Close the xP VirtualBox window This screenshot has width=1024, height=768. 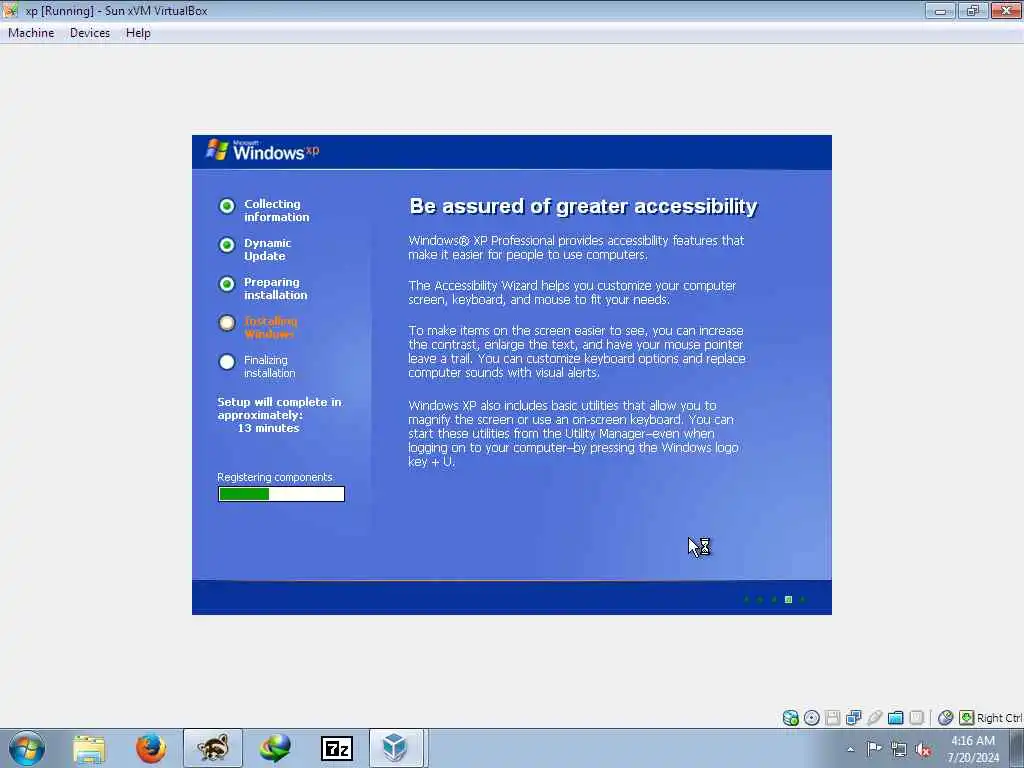pos(1006,10)
